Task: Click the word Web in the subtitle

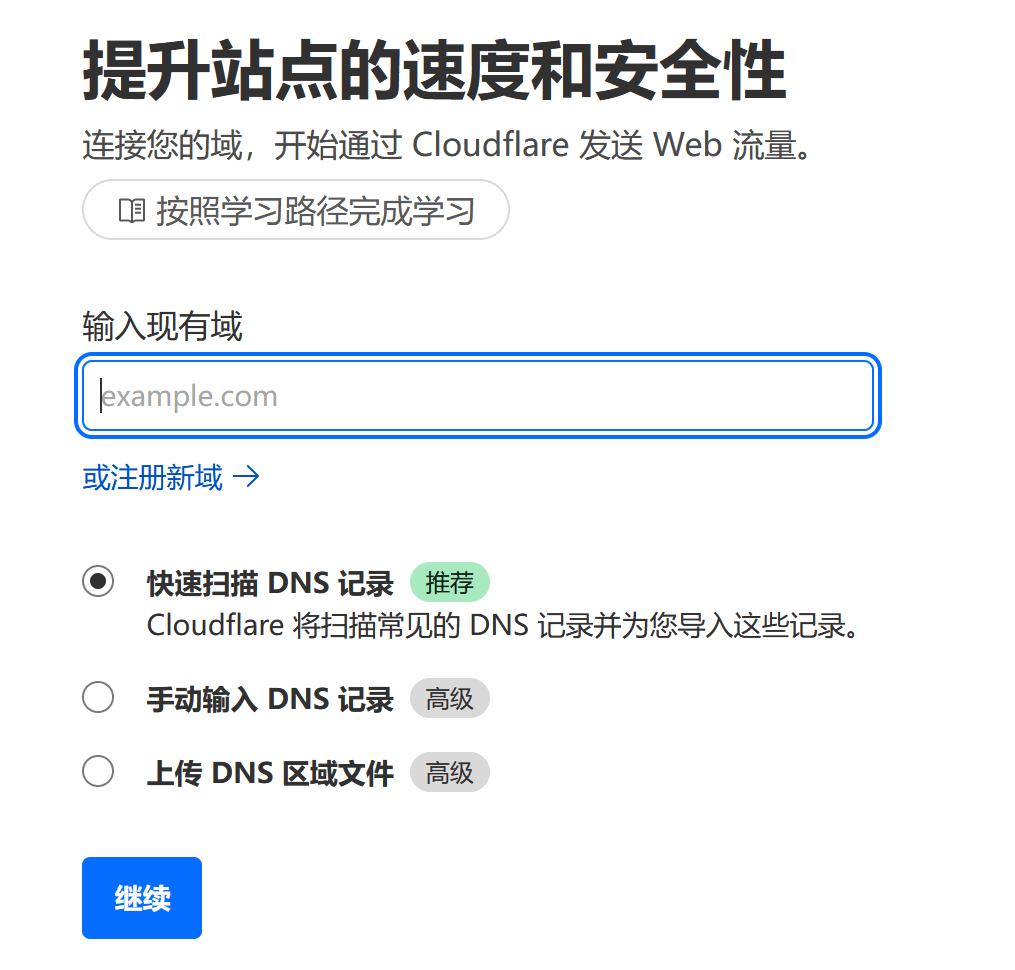Action: pos(687,144)
